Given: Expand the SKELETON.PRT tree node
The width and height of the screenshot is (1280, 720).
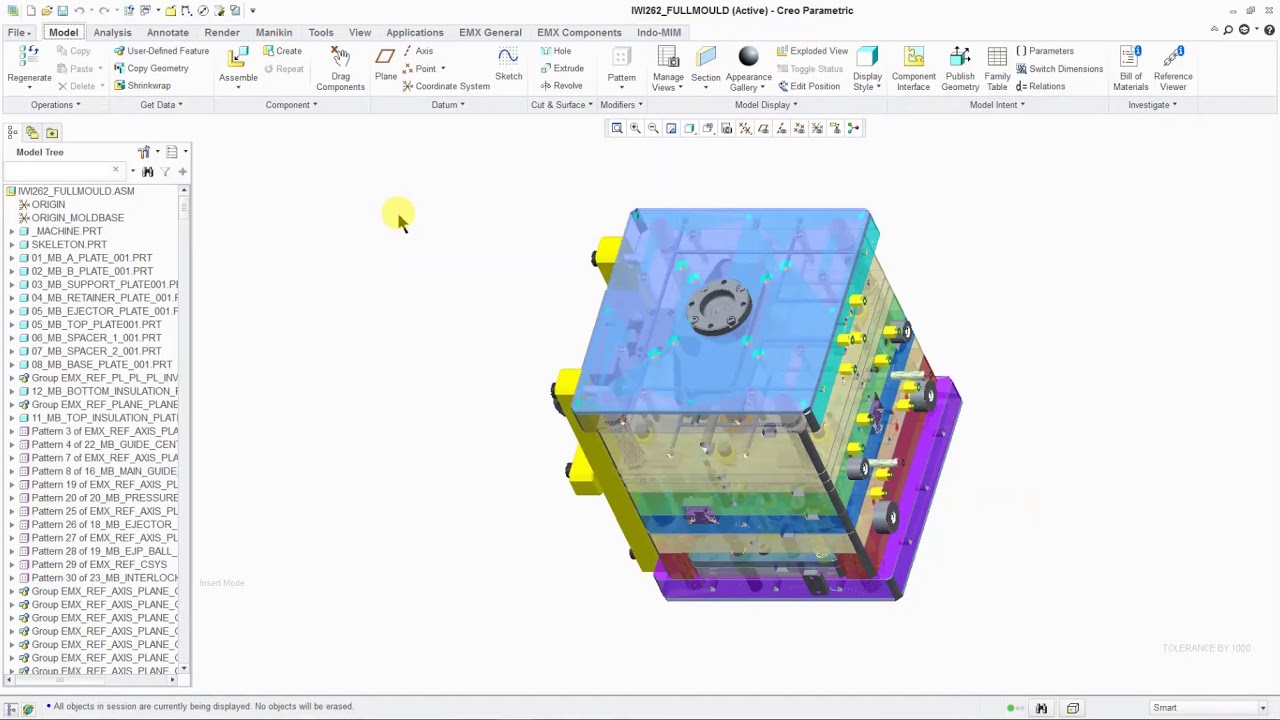Looking at the screenshot, I should pos(11,244).
